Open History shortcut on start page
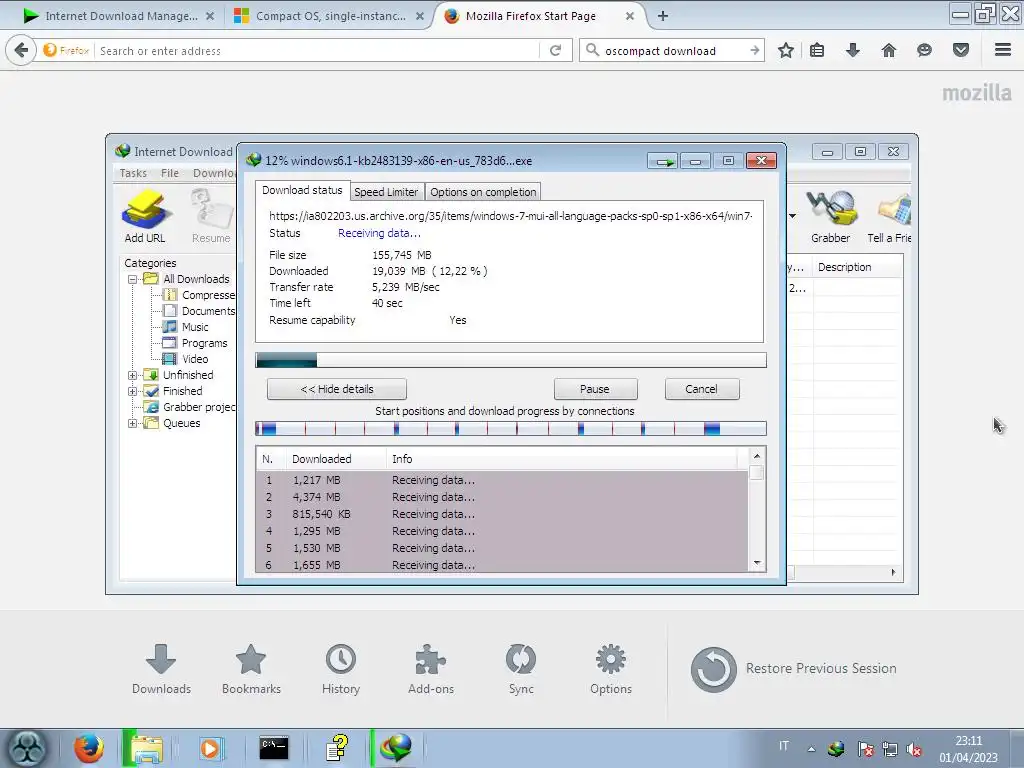The width and height of the screenshot is (1024, 768). tap(341, 669)
